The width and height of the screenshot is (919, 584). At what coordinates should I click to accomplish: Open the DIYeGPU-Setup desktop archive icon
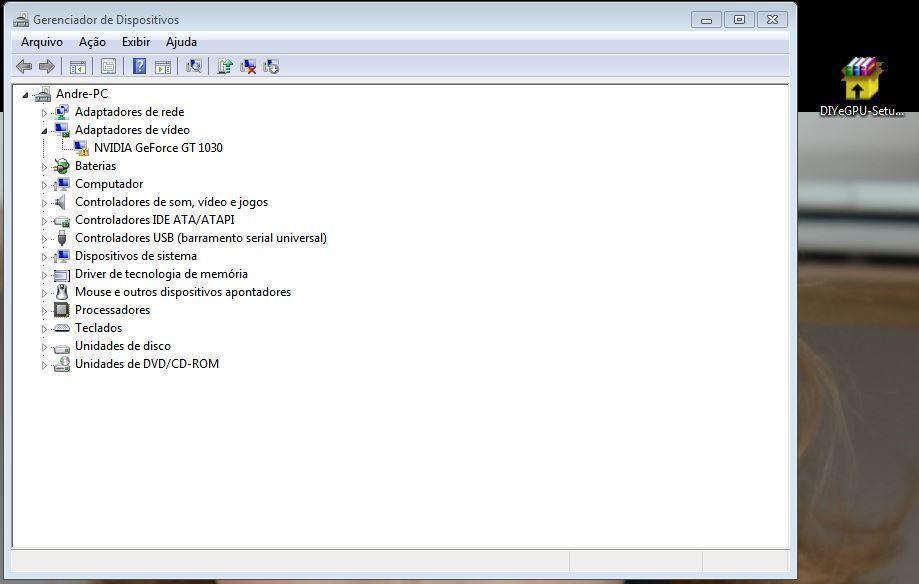[862, 78]
